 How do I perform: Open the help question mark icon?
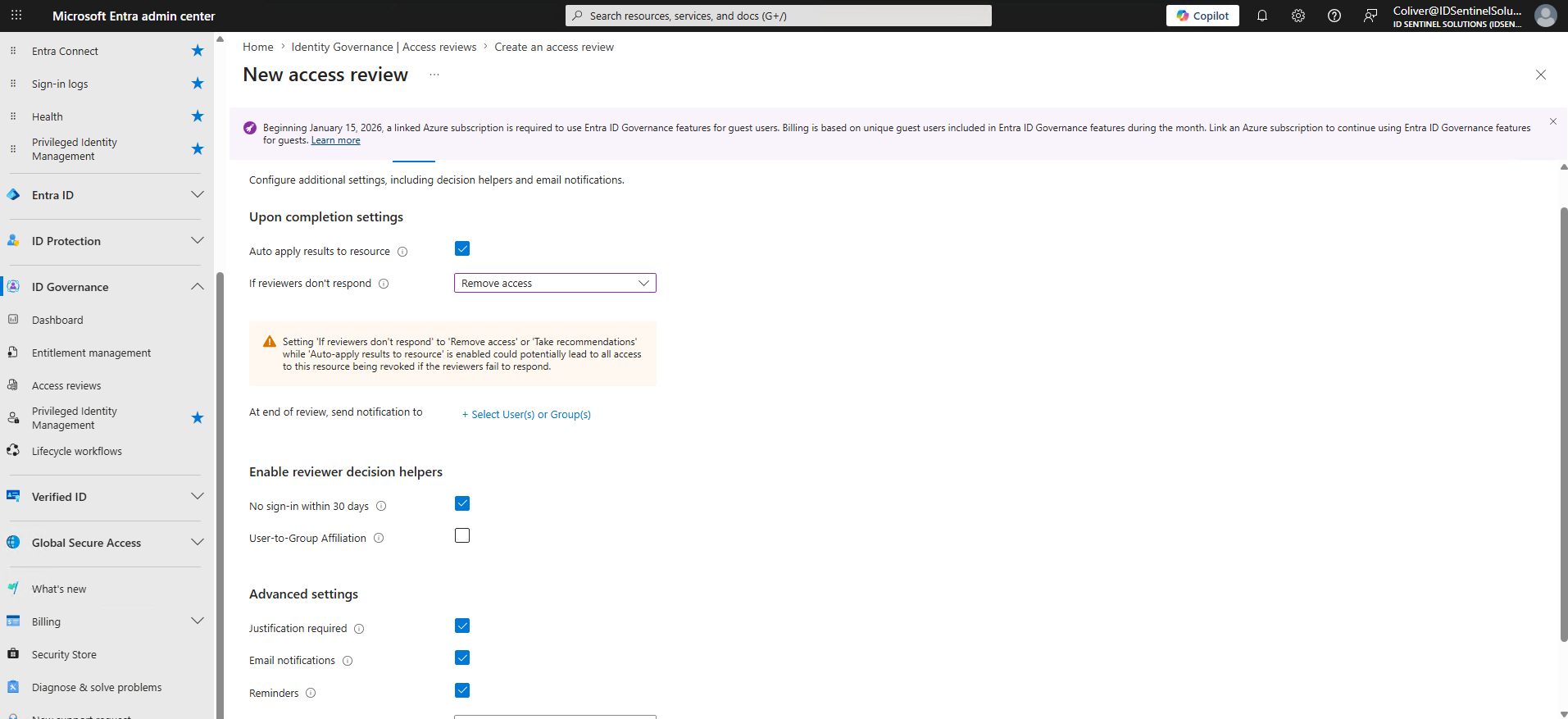[x=1334, y=16]
